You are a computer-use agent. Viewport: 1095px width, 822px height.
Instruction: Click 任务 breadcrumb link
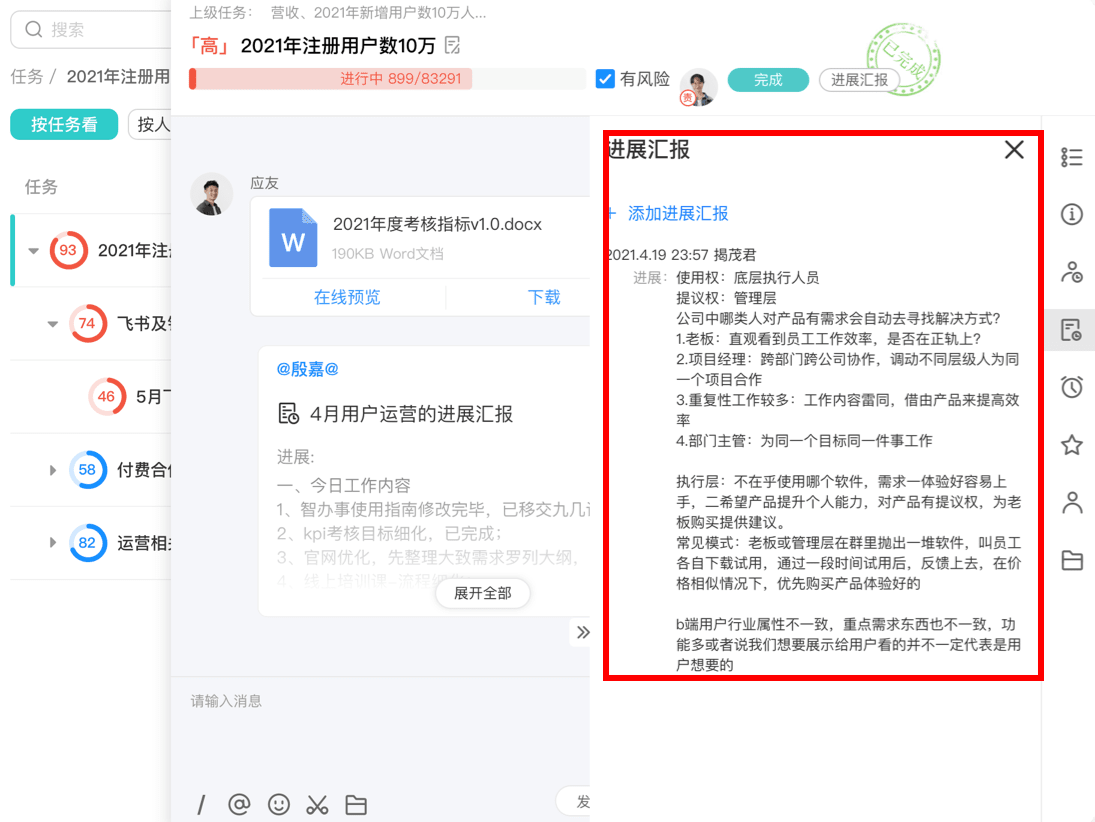click(x=27, y=76)
